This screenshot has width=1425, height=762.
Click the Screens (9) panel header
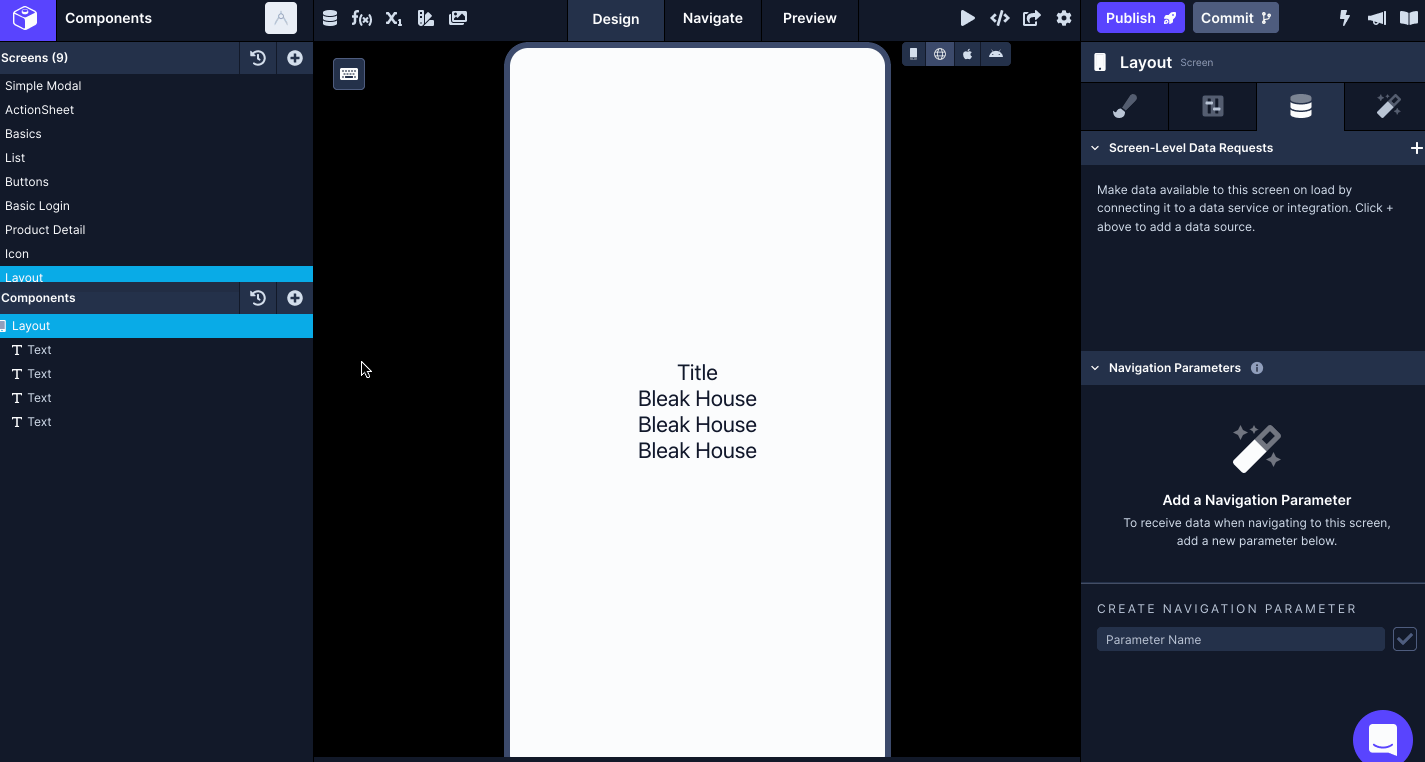pyautogui.click(x=119, y=58)
